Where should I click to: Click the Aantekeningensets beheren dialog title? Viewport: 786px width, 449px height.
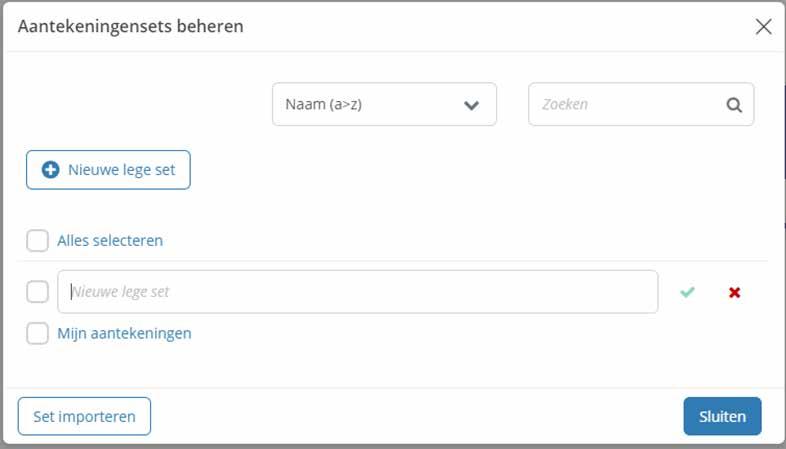coord(131,27)
